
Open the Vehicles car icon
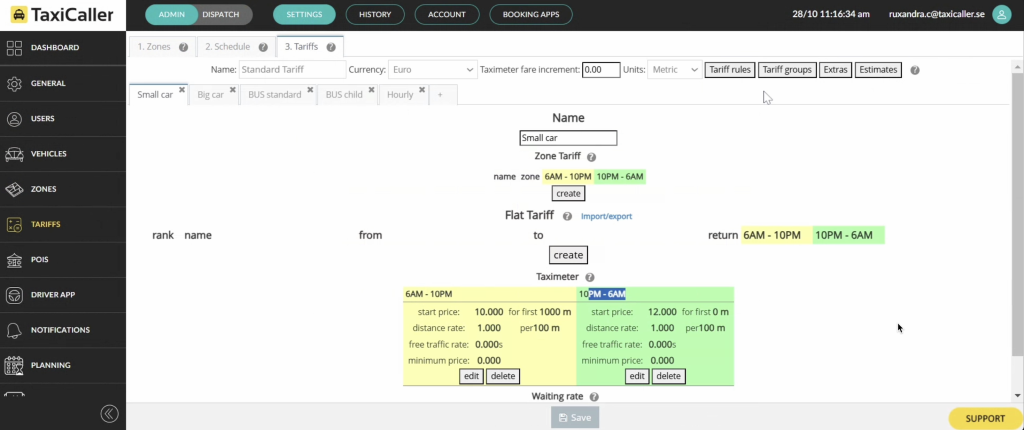coord(14,154)
